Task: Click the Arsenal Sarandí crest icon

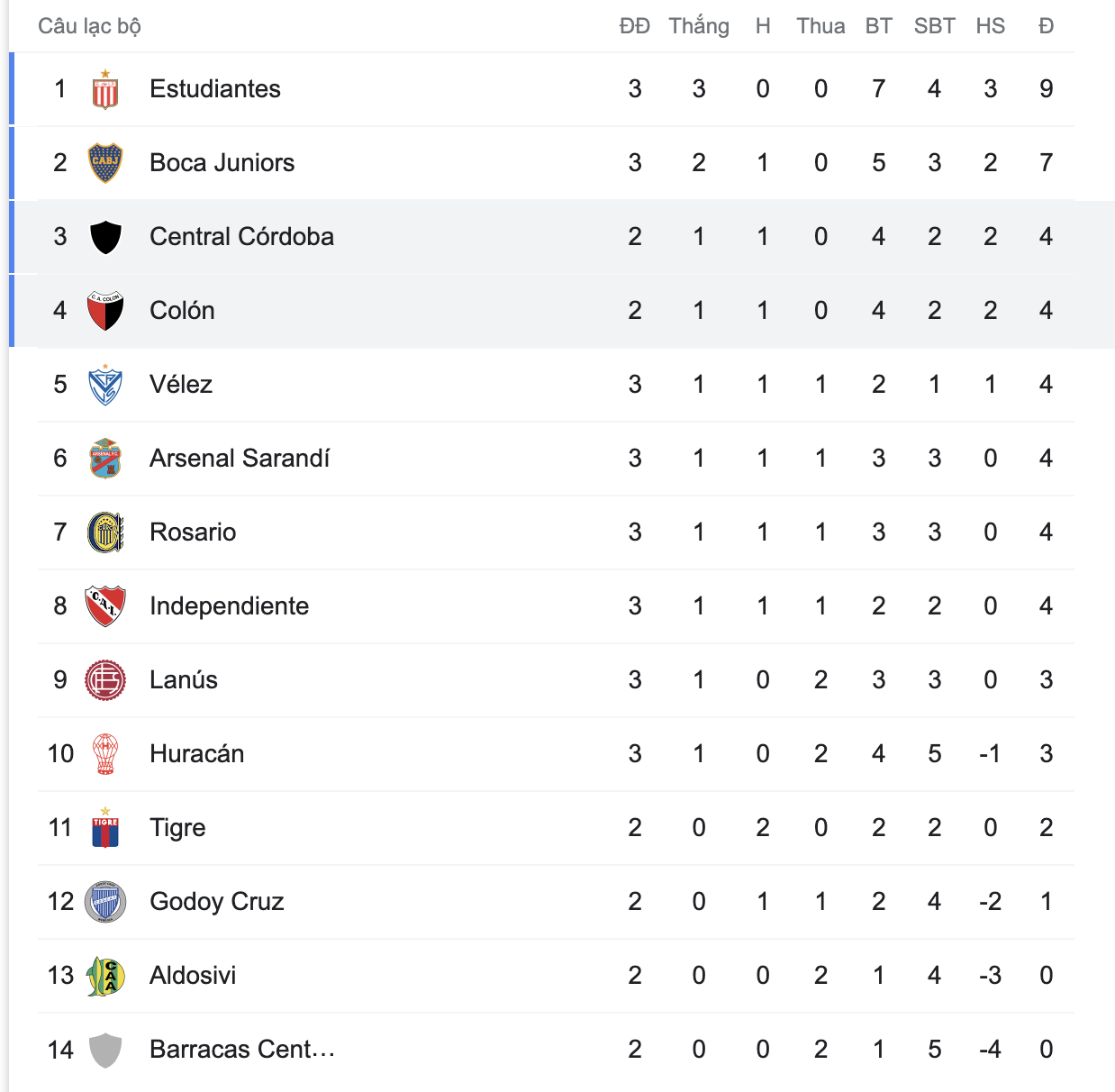Action: [105, 459]
